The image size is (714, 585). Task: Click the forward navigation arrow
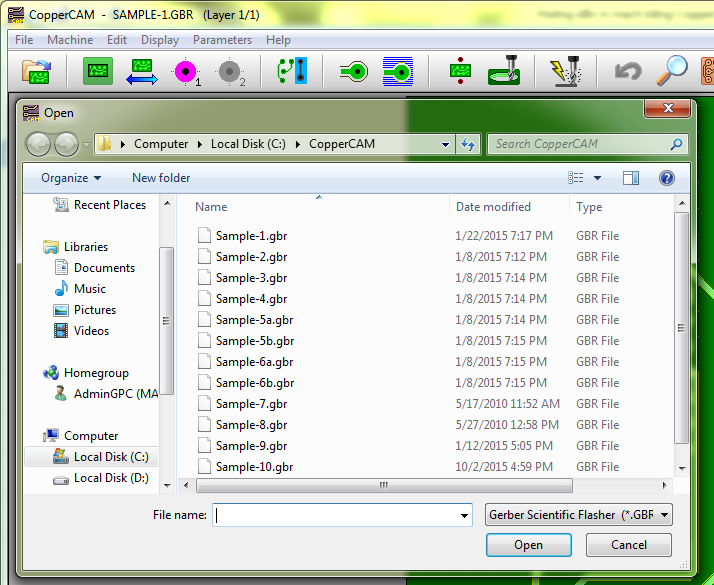(66, 145)
